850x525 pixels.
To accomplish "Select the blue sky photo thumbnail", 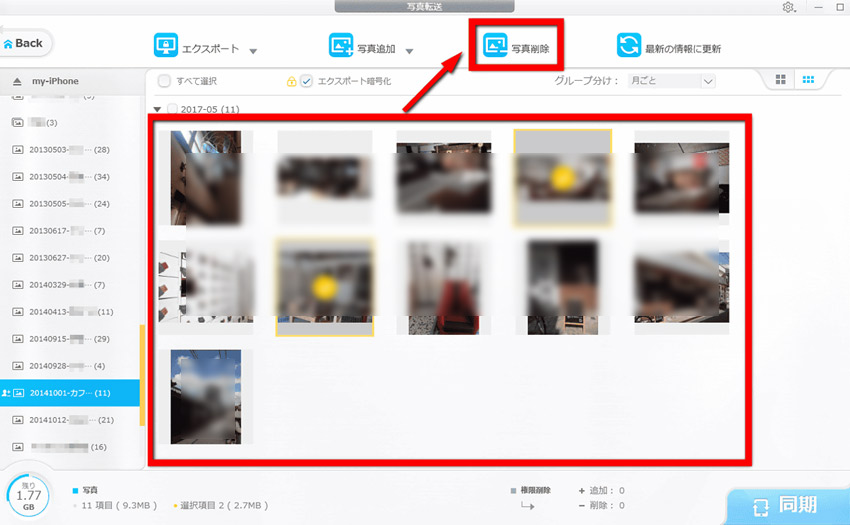I will pyautogui.click(x=206, y=397).
